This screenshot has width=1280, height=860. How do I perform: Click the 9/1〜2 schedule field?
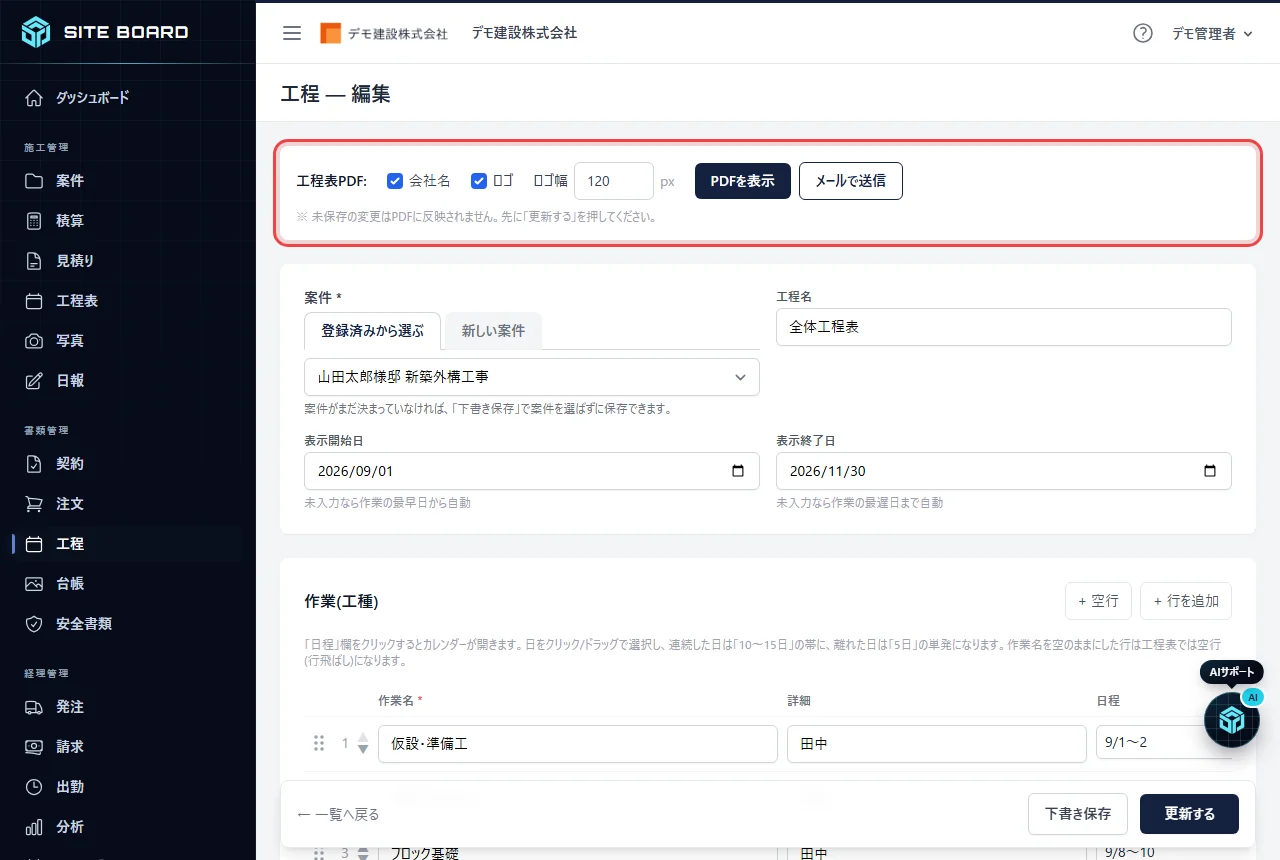click(x=1164, y=743)
